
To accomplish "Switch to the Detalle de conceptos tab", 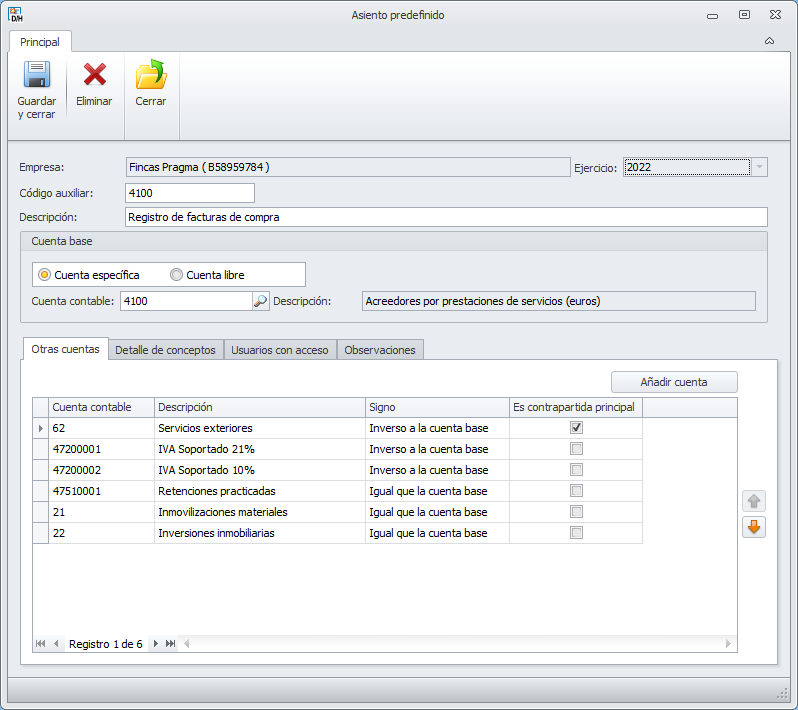I will pos(165,350).
